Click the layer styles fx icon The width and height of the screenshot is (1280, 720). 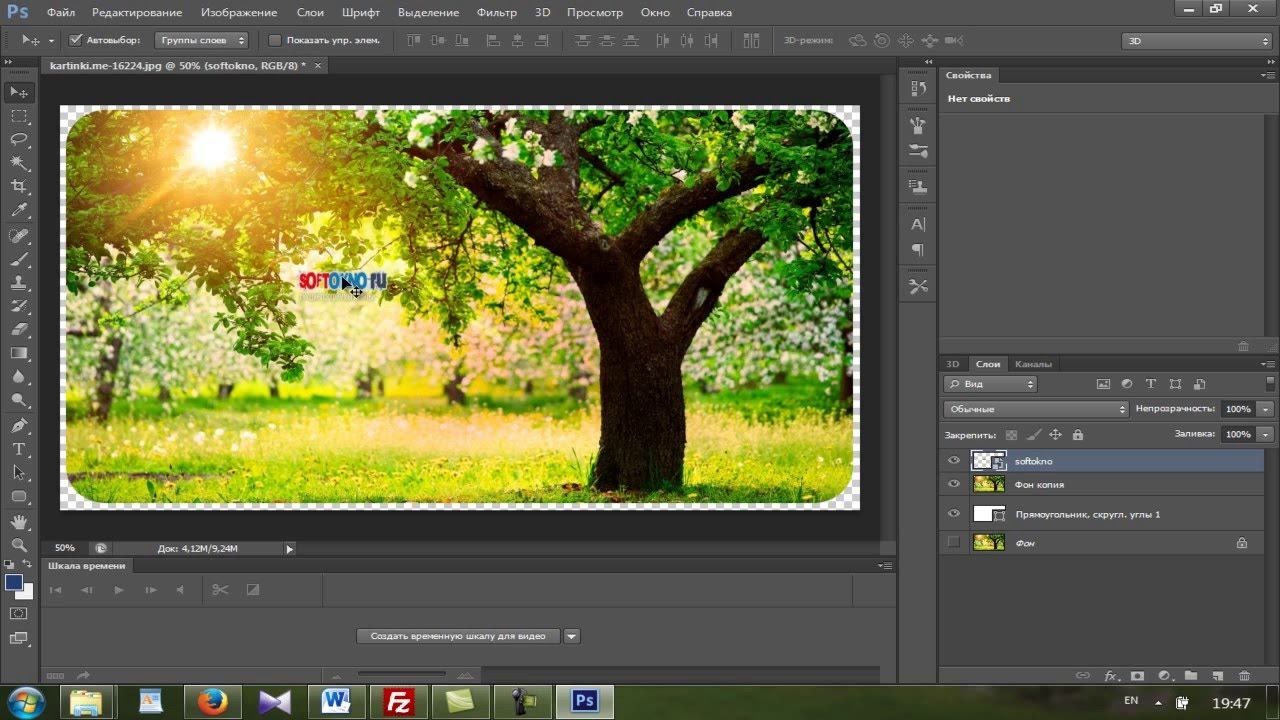tap(1110, 676)
